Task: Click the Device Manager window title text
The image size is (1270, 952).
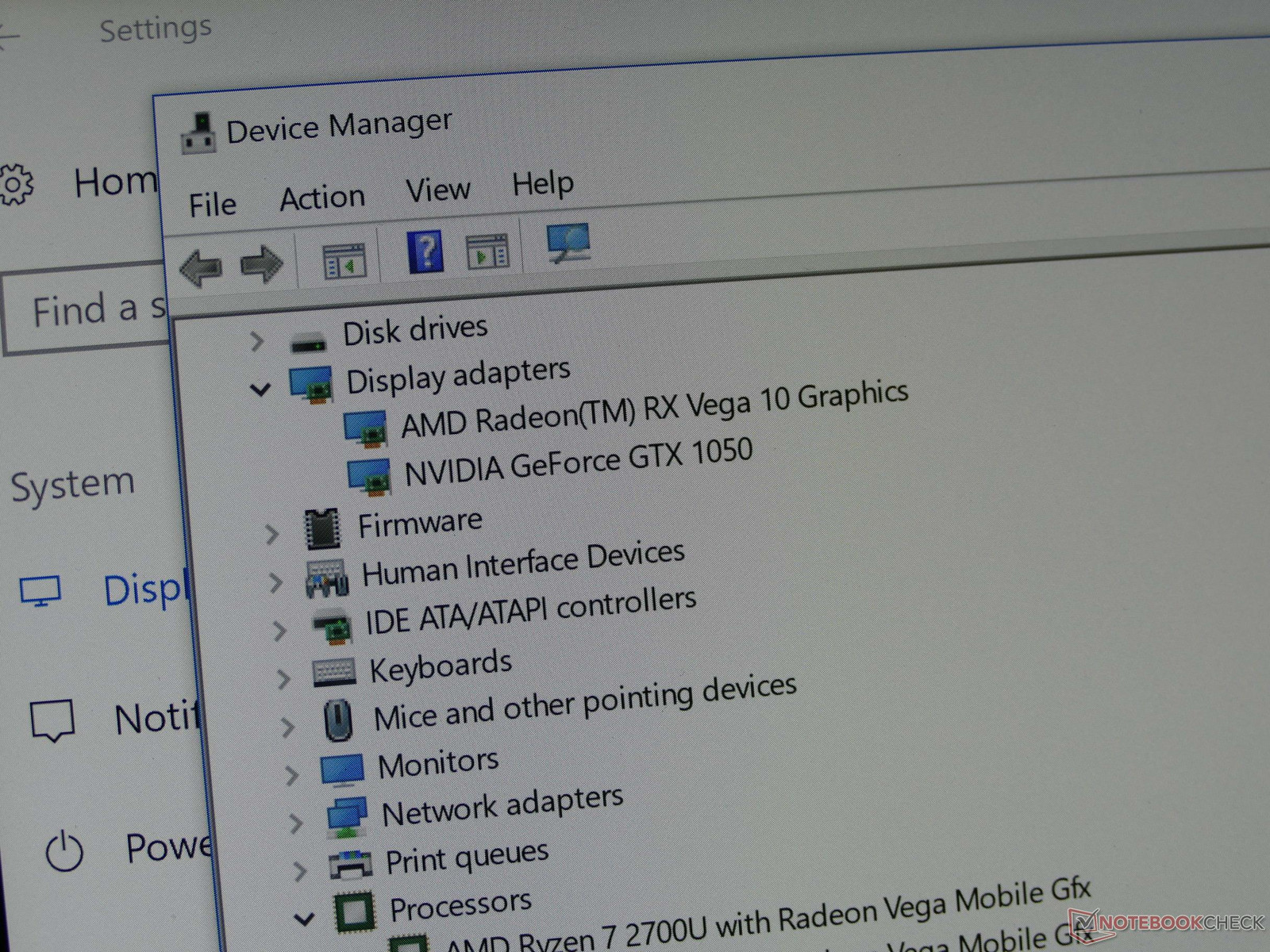Action: 339,126
